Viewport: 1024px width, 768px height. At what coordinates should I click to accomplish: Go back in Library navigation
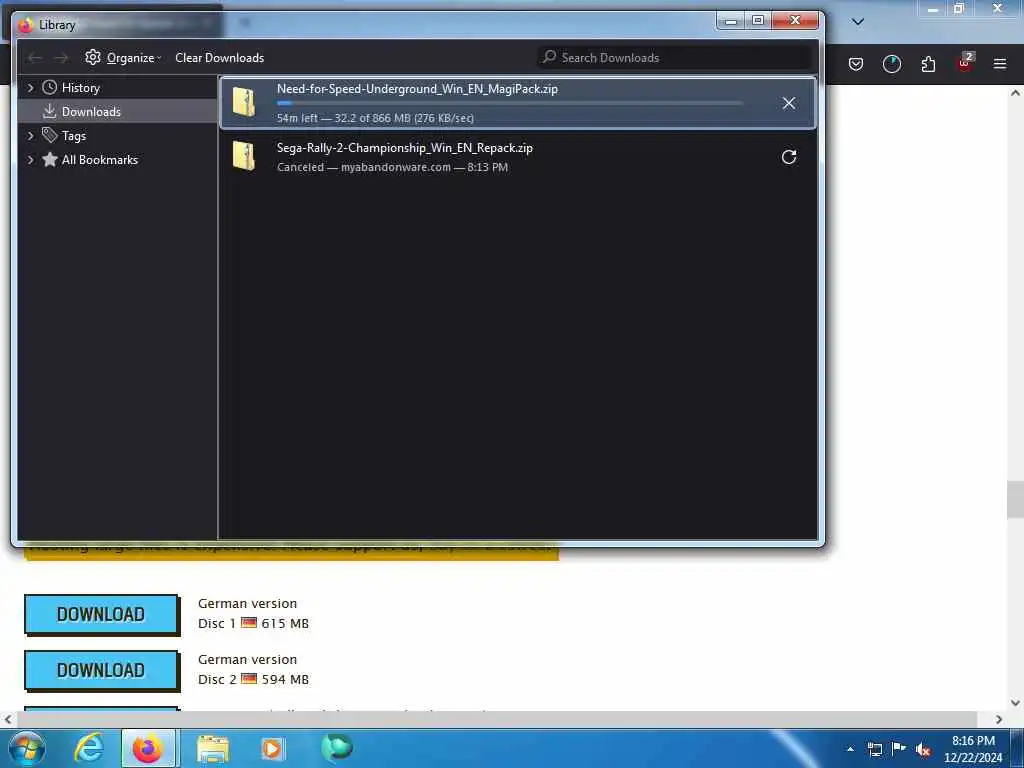35,58
